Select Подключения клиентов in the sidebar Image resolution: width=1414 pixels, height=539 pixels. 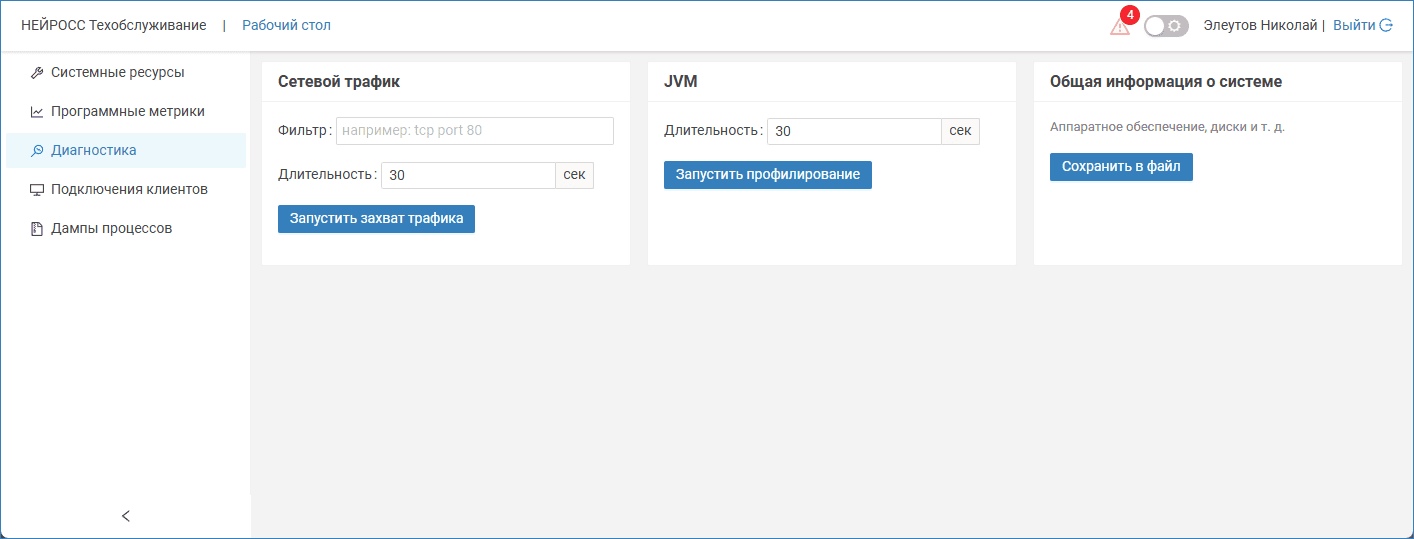(129, 190)
